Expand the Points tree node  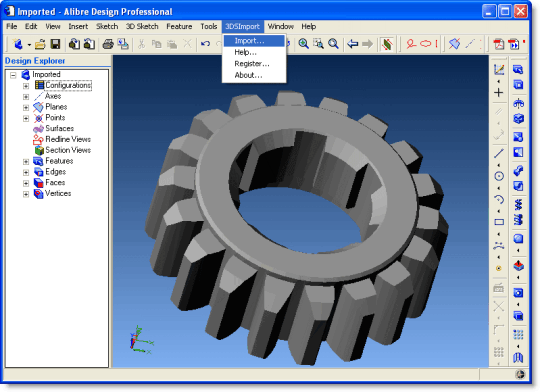pyautogui.click(x=26, y=118)
